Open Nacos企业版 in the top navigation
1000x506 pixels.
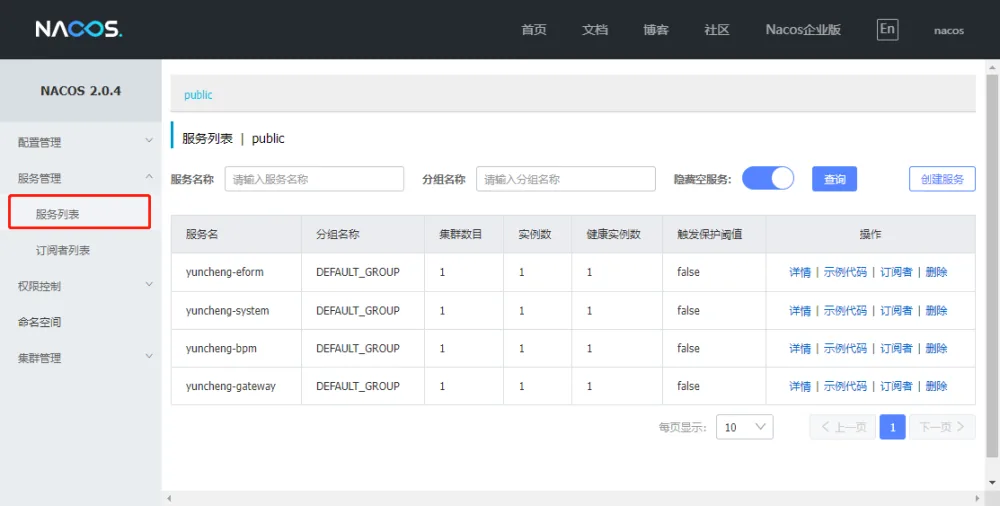803,30
